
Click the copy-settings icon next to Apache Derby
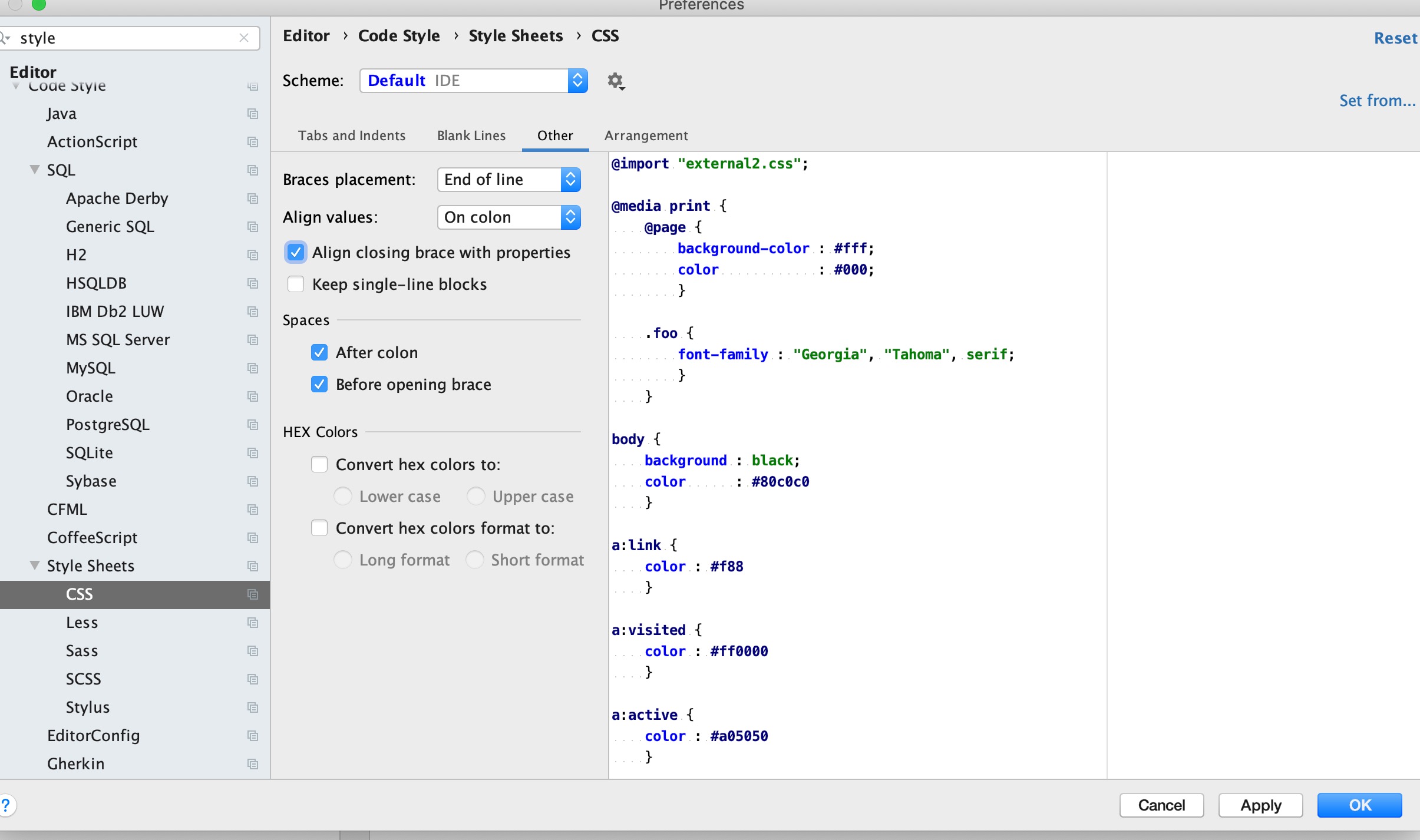click(253, 199)
